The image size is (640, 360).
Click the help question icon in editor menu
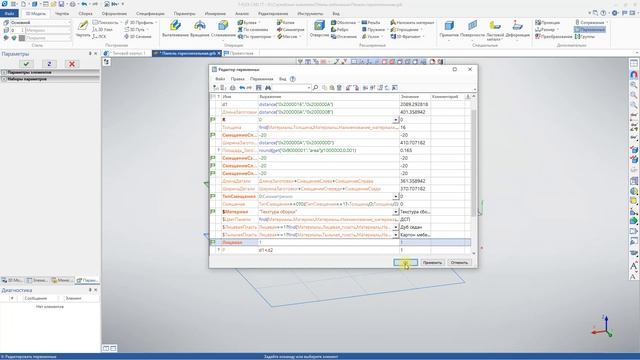tap(292, 79)
